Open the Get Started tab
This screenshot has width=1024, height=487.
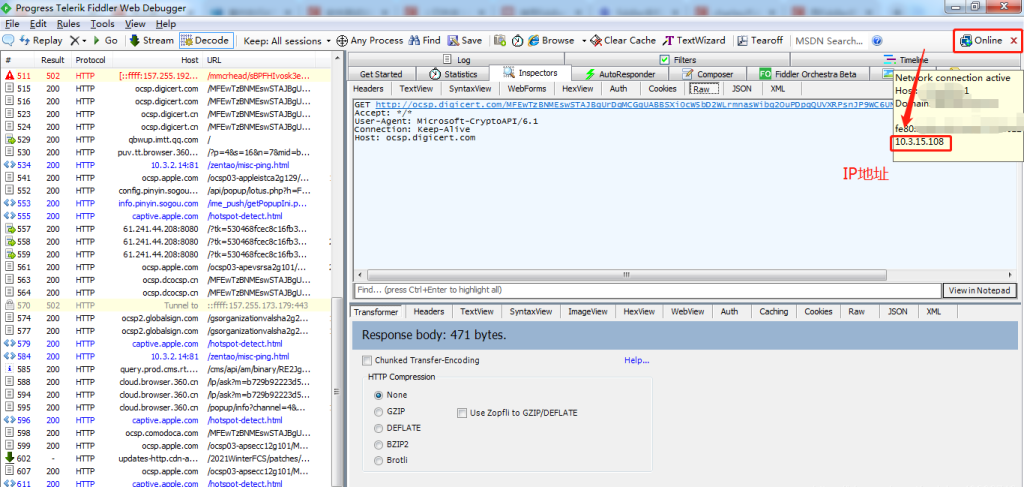pos(381,74)
